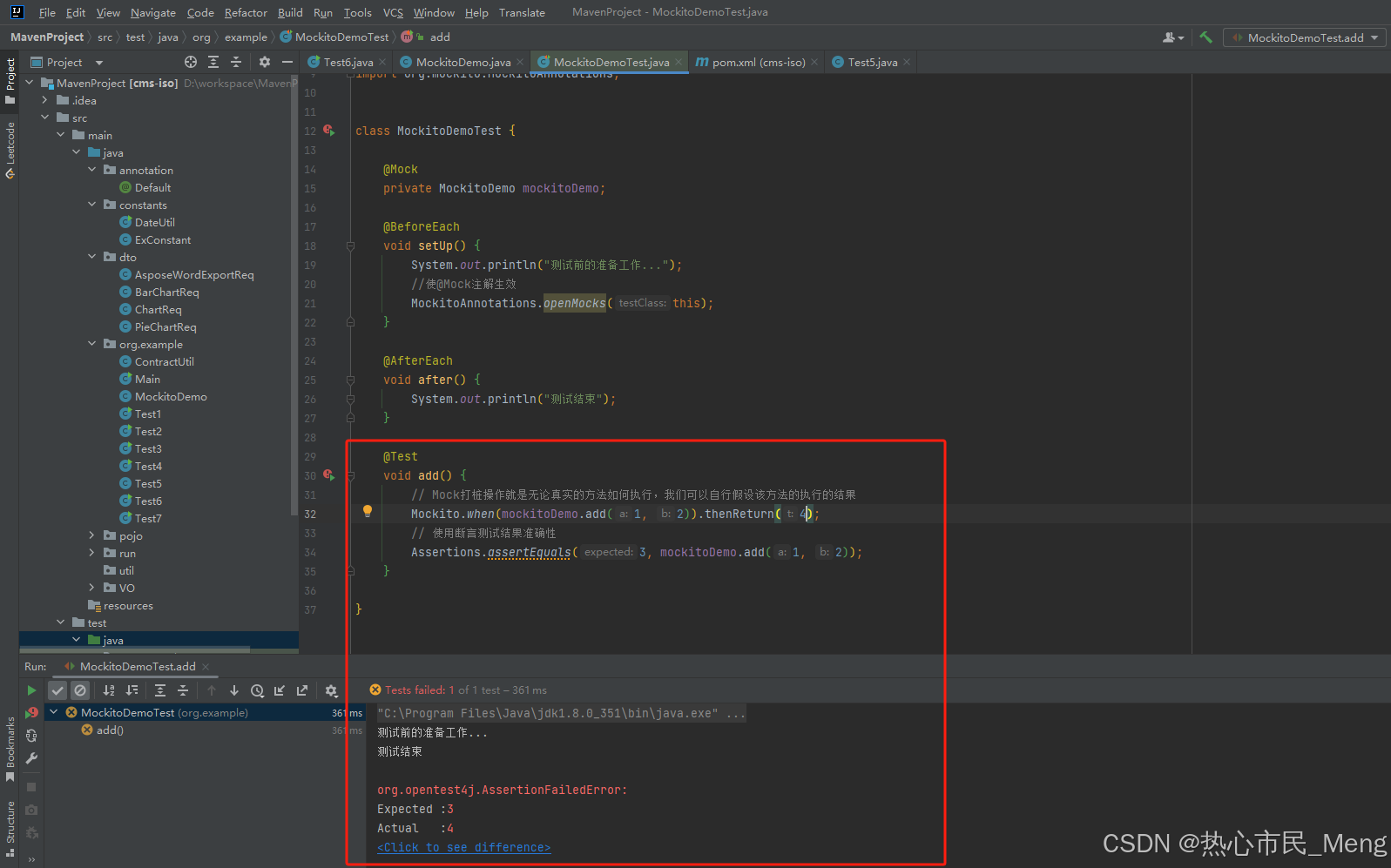Collapse all test results

click(183, 690)
